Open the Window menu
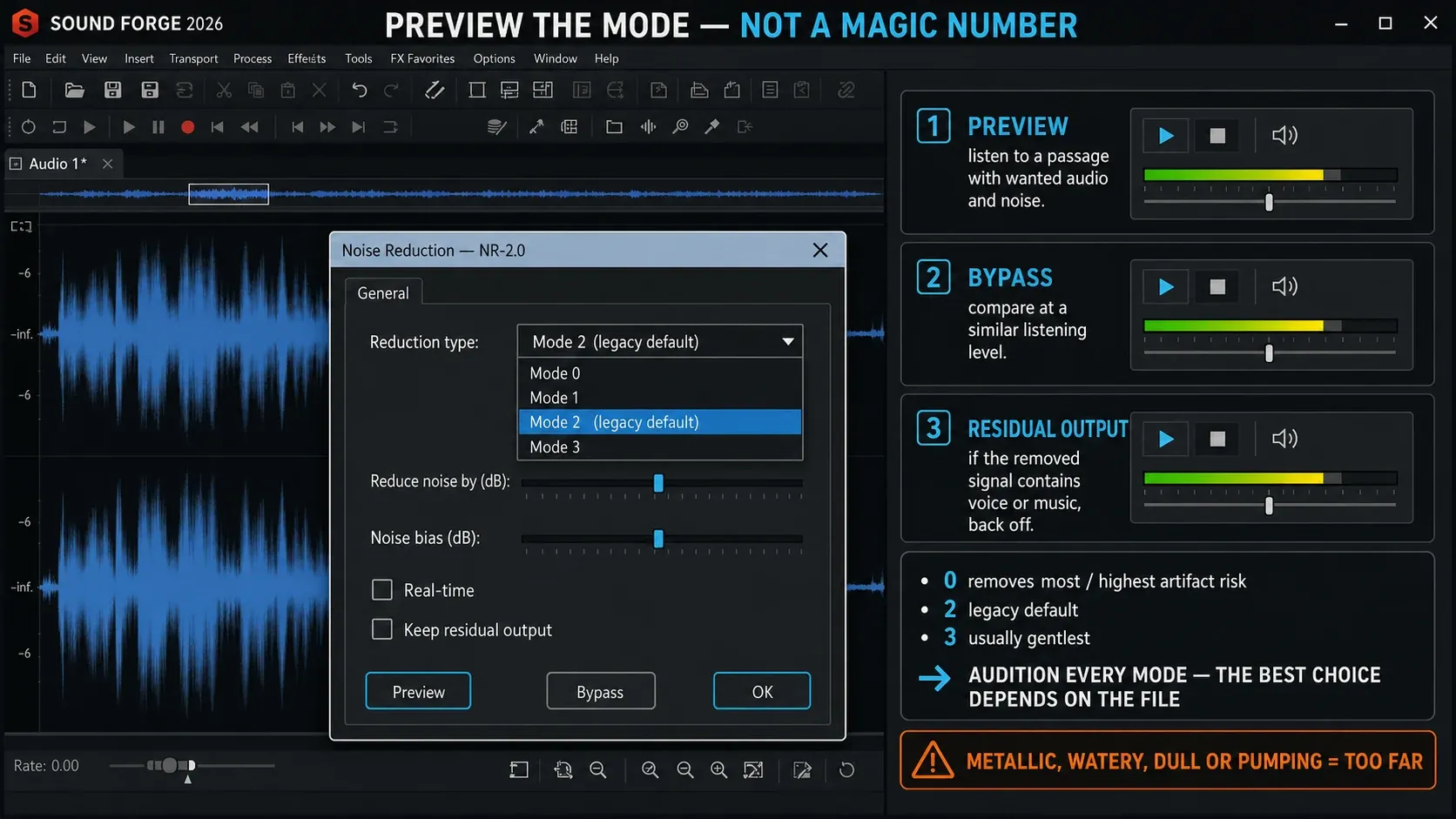 pos(556,58)
